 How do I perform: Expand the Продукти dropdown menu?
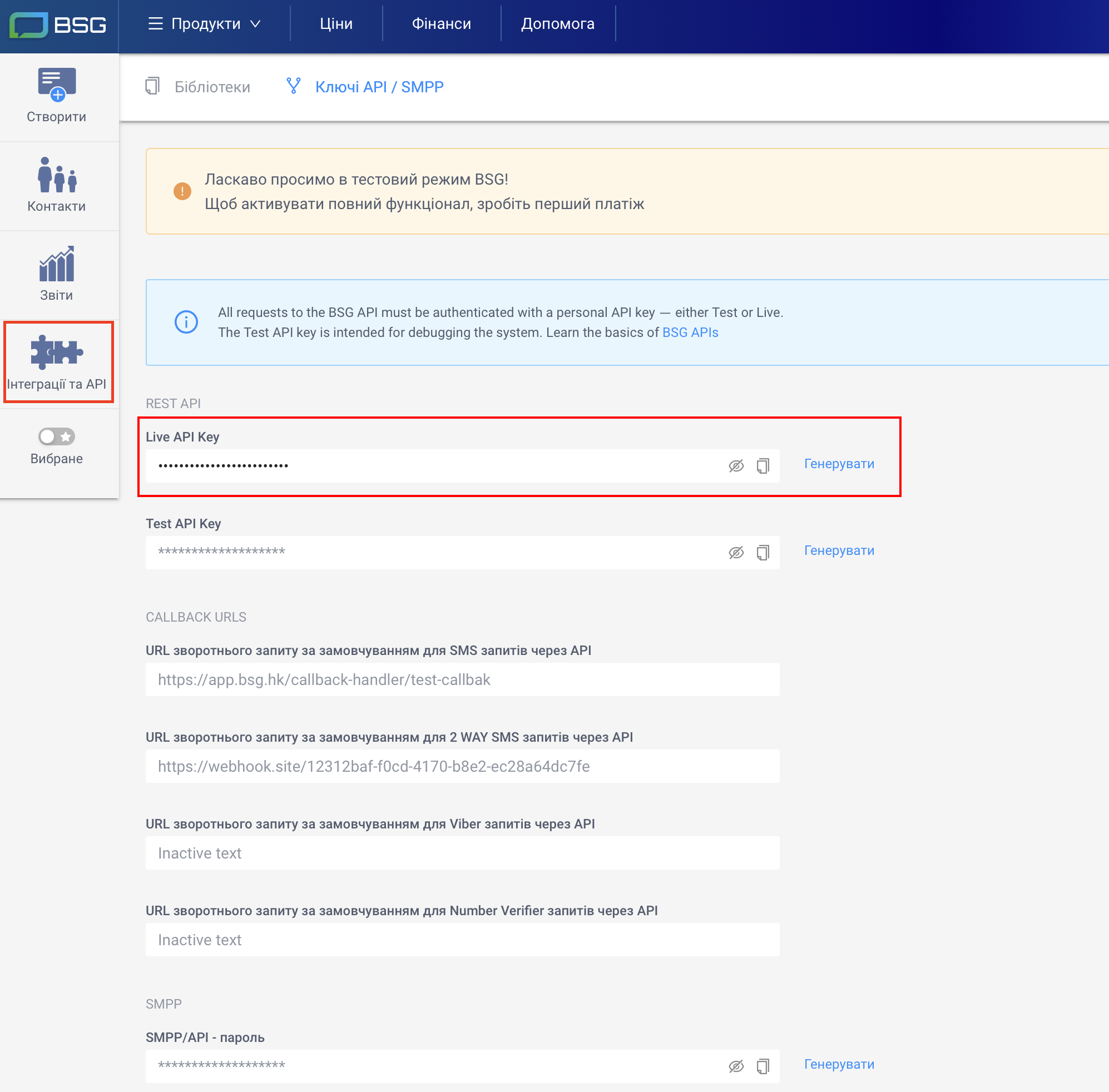(x=205, y=23)
